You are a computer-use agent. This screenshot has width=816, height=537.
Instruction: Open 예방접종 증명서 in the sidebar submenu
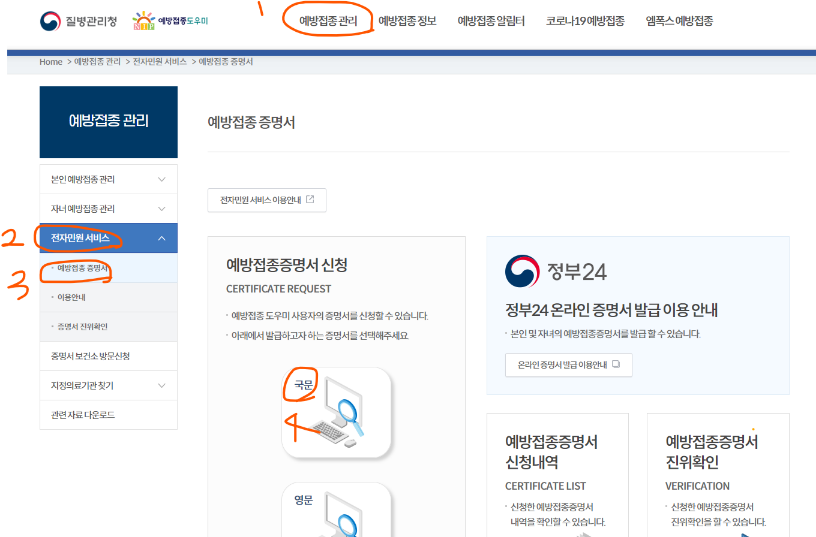pyautogui.click(x=109, y=268)
